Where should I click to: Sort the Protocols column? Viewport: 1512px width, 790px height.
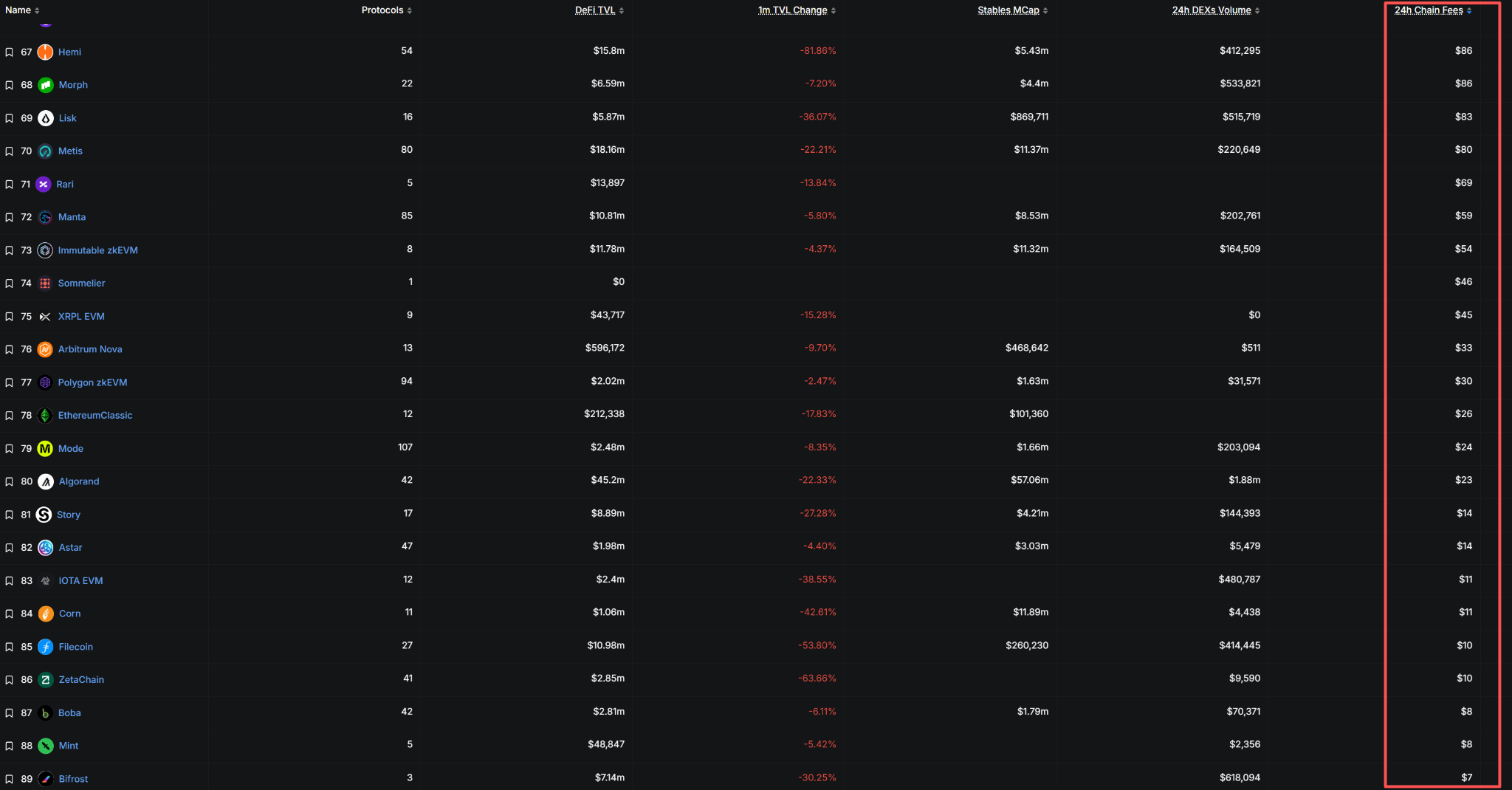385,10
